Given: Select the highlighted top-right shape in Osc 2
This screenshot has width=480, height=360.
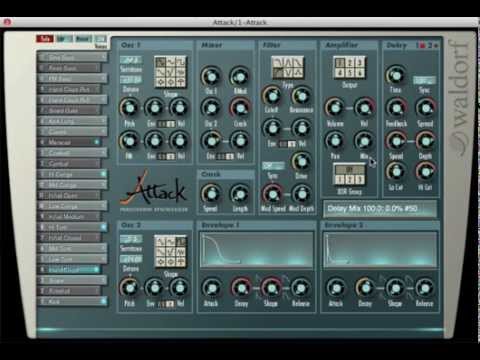Looking at the screenshot, I should click(181, 241).
